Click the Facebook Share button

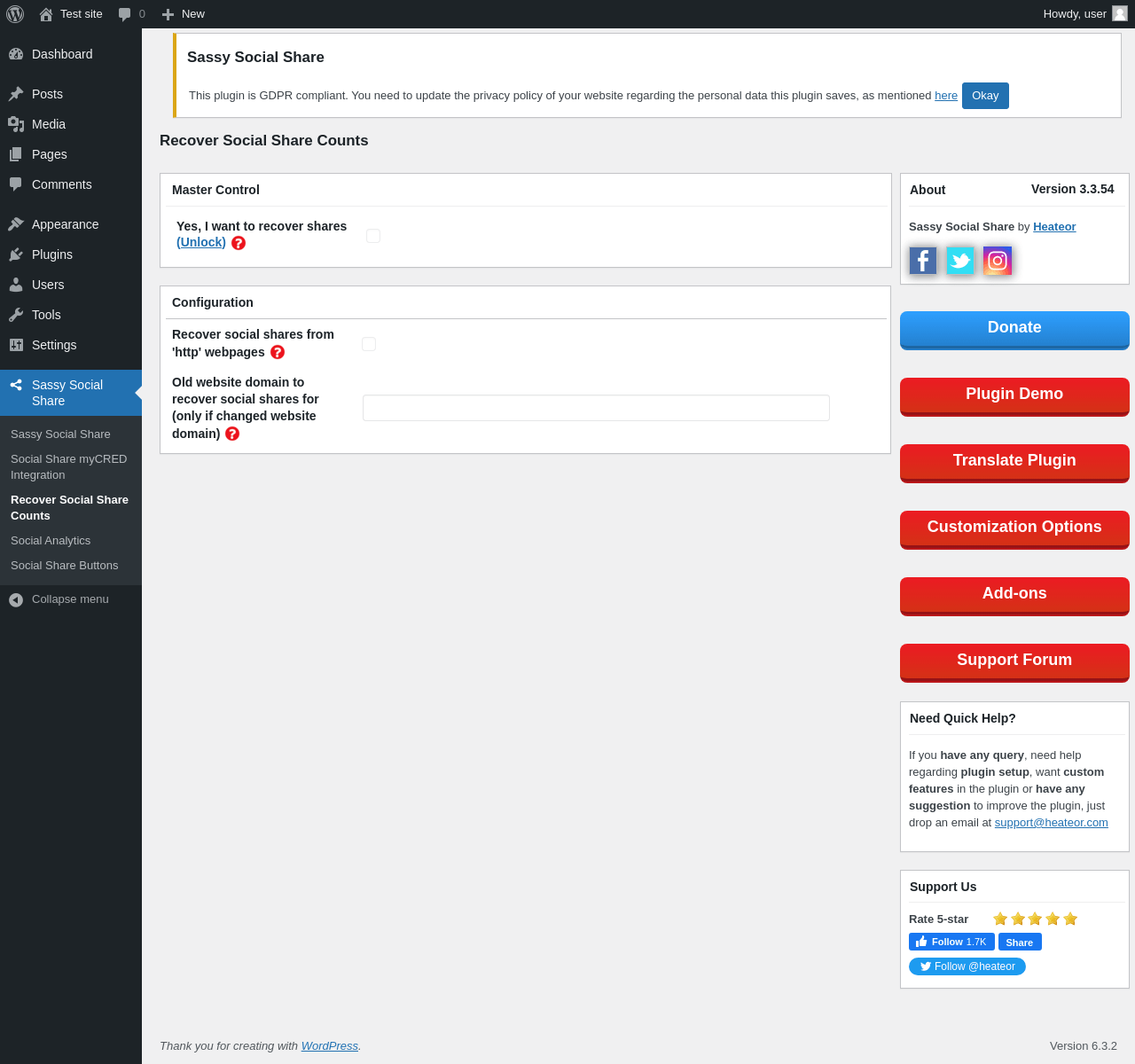1020,942
